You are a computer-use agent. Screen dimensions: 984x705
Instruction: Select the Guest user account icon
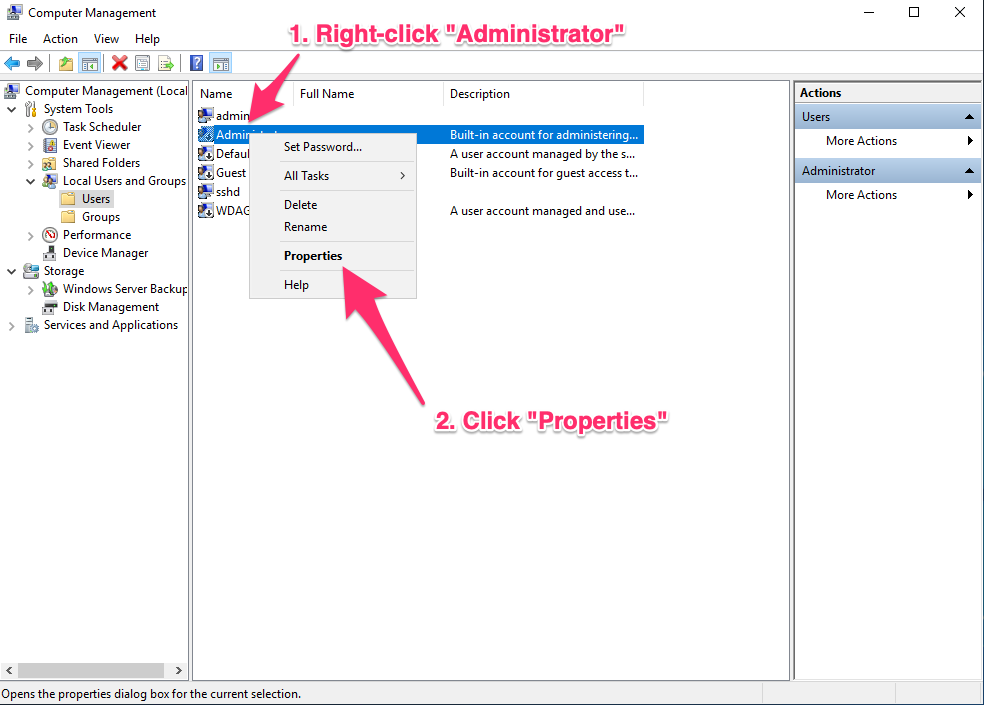[x=207, y=173]
